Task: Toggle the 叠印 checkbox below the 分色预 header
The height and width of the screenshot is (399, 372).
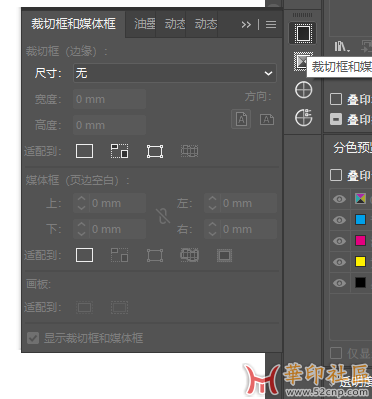Action: point(336,175)
